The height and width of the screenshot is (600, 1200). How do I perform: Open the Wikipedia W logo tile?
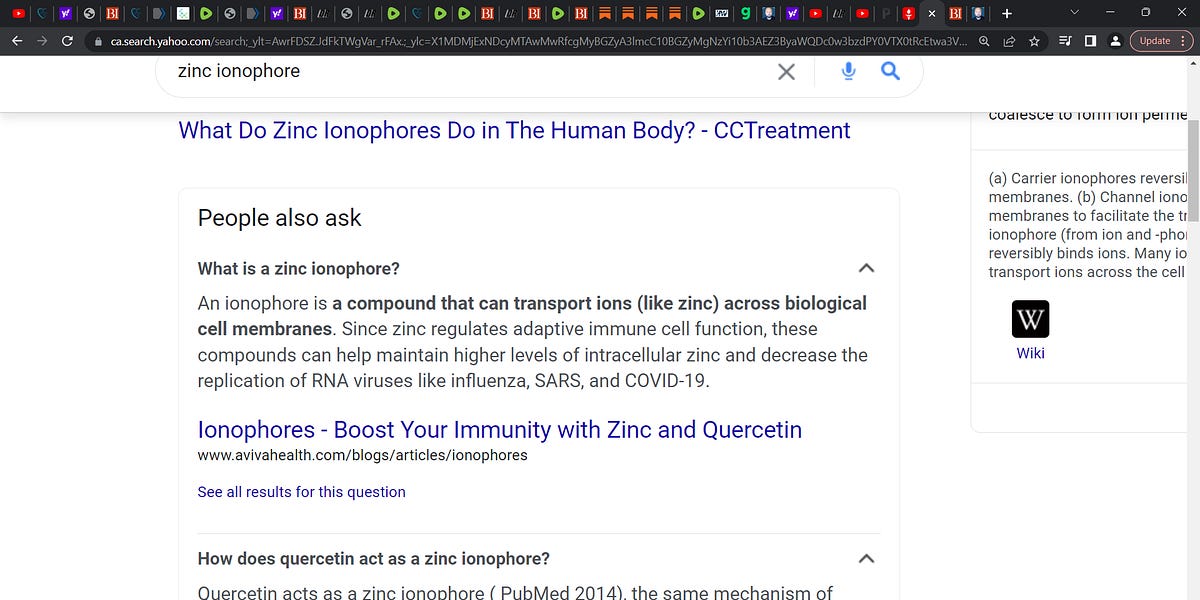[1031, 319]
